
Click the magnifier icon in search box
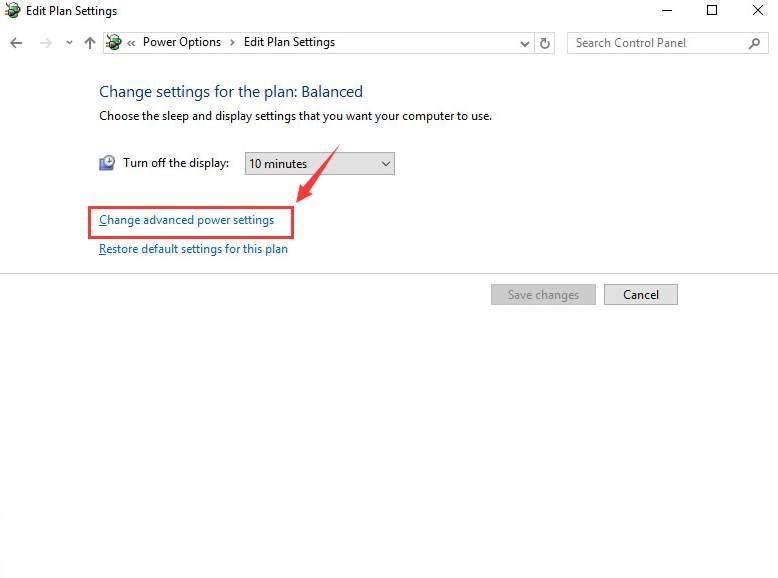click(x=754, y=43)
